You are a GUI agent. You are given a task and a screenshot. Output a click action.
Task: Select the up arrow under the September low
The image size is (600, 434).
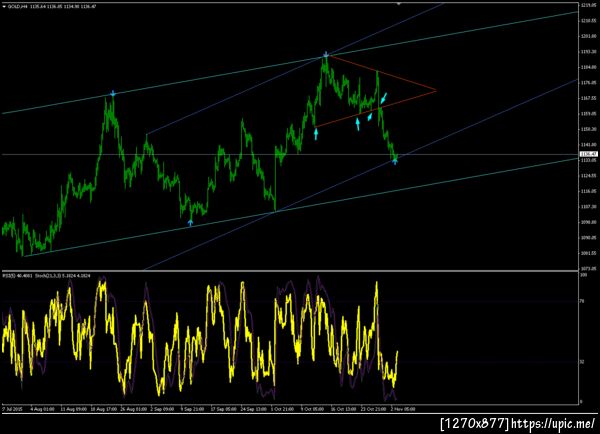pyautogui.click(x=191, y=222)
